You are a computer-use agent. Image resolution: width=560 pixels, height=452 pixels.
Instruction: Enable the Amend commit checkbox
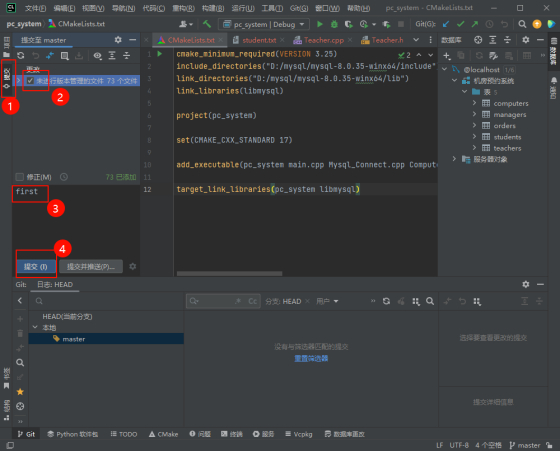[20, 177]
